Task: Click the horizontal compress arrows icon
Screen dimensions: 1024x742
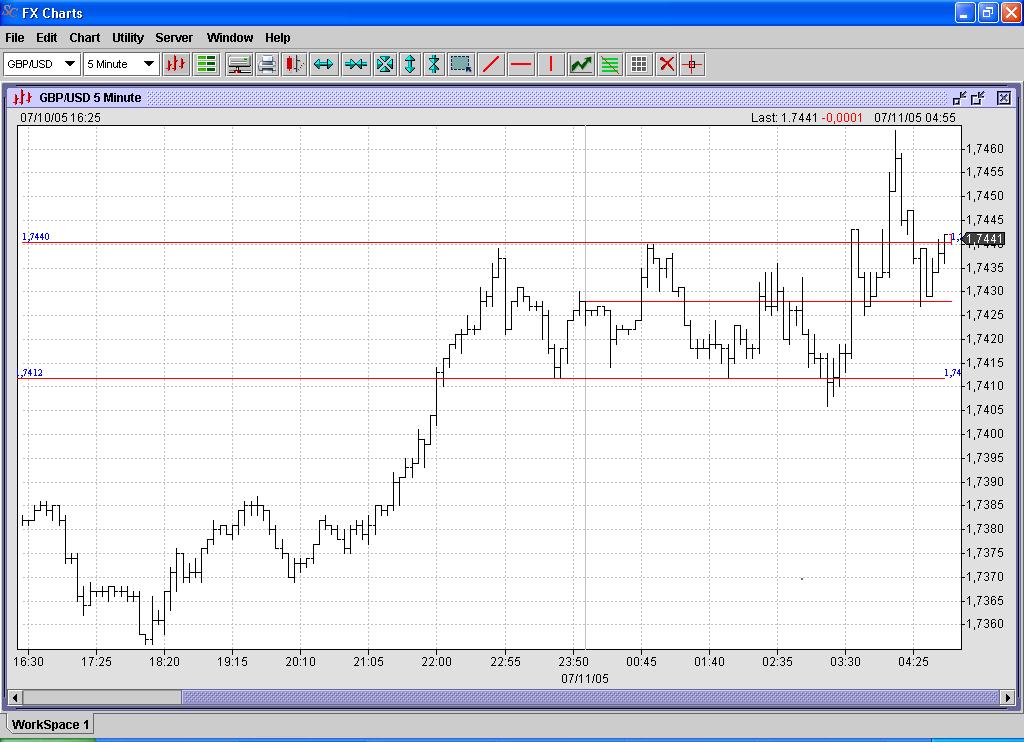Action: click(x=355, y=64)
